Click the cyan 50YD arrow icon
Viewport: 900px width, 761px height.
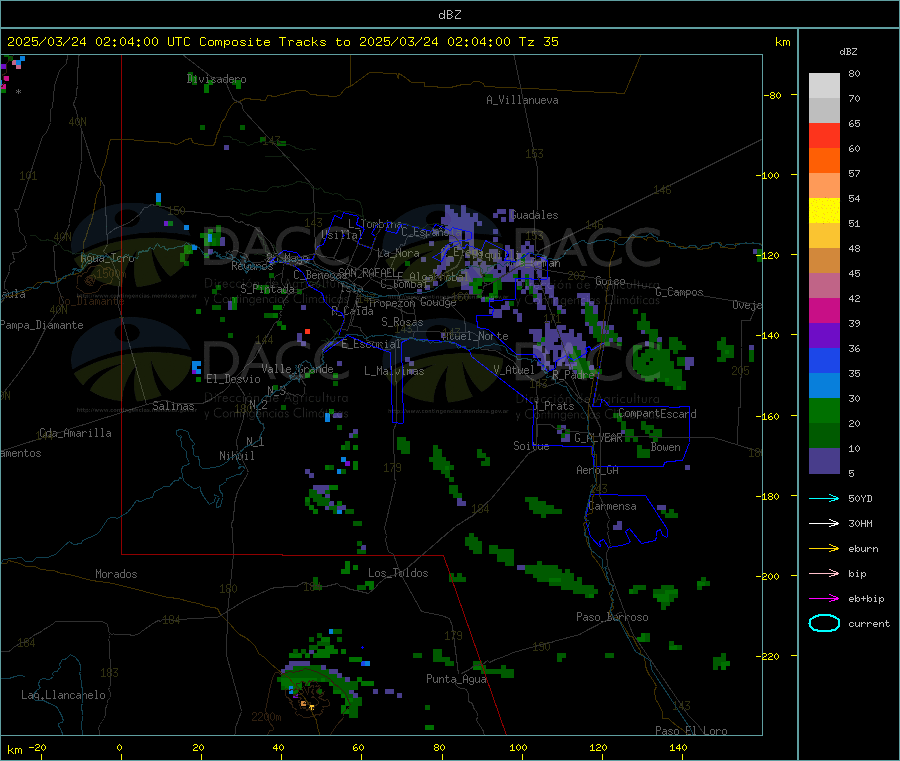[824, 498]
